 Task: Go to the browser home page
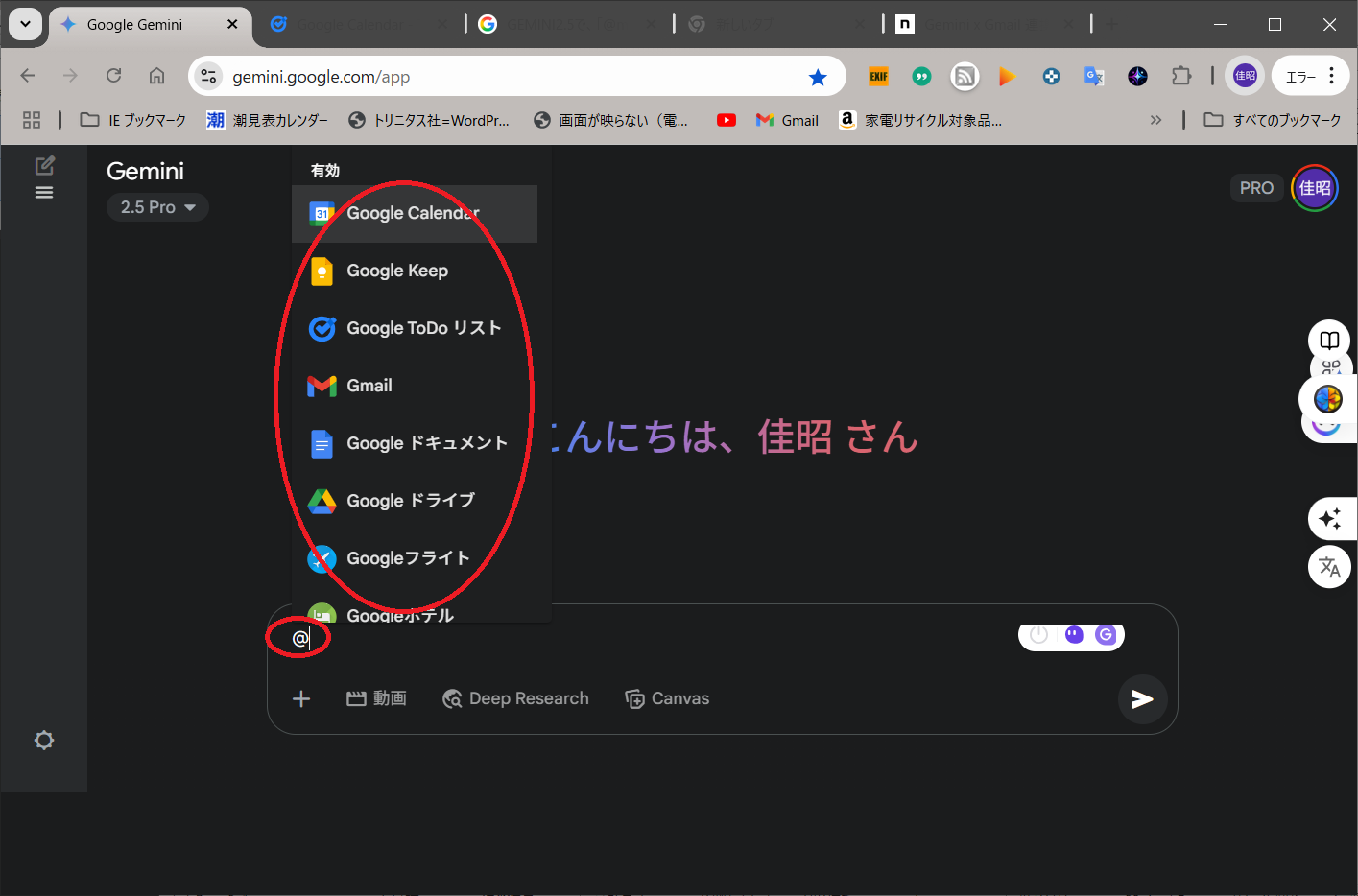click(156, 76)
